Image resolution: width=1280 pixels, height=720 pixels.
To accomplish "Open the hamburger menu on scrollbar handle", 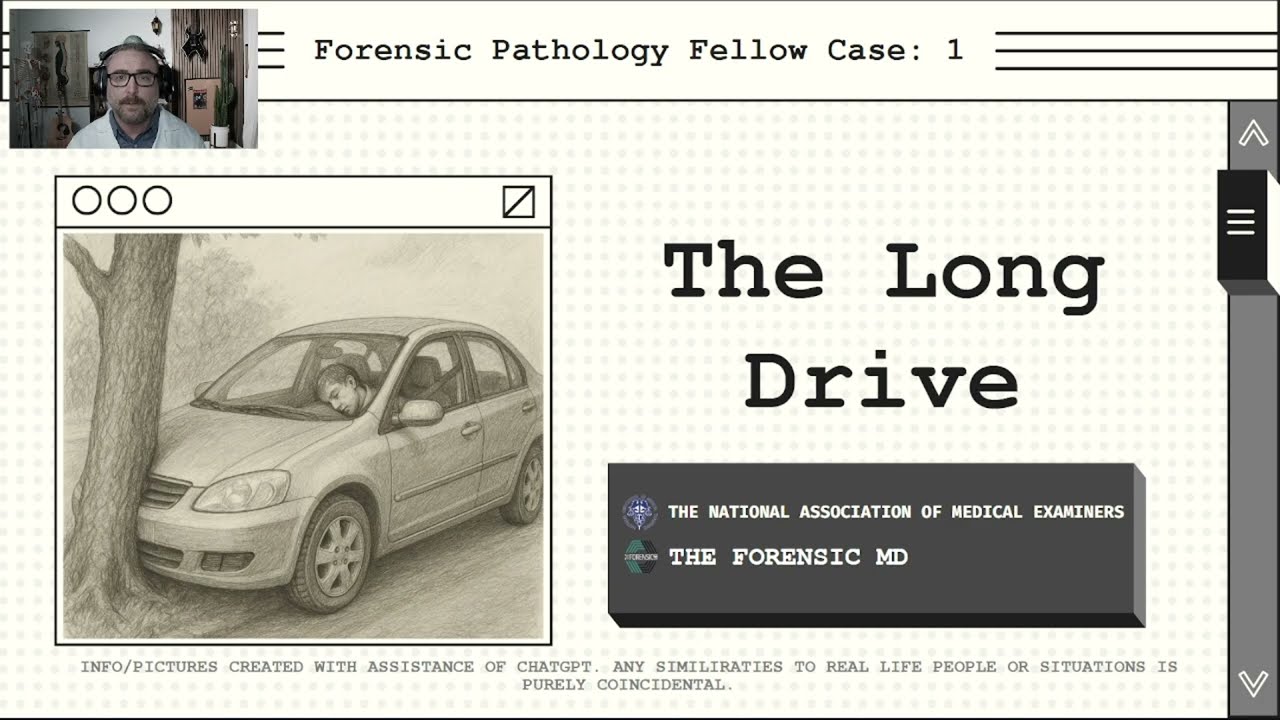I will [x=1241, y=222].
